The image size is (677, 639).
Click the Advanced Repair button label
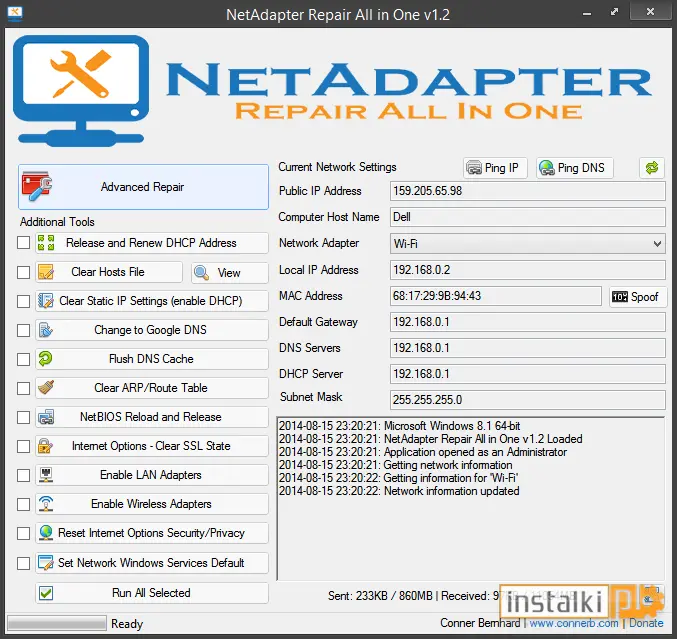click(142, 187)
